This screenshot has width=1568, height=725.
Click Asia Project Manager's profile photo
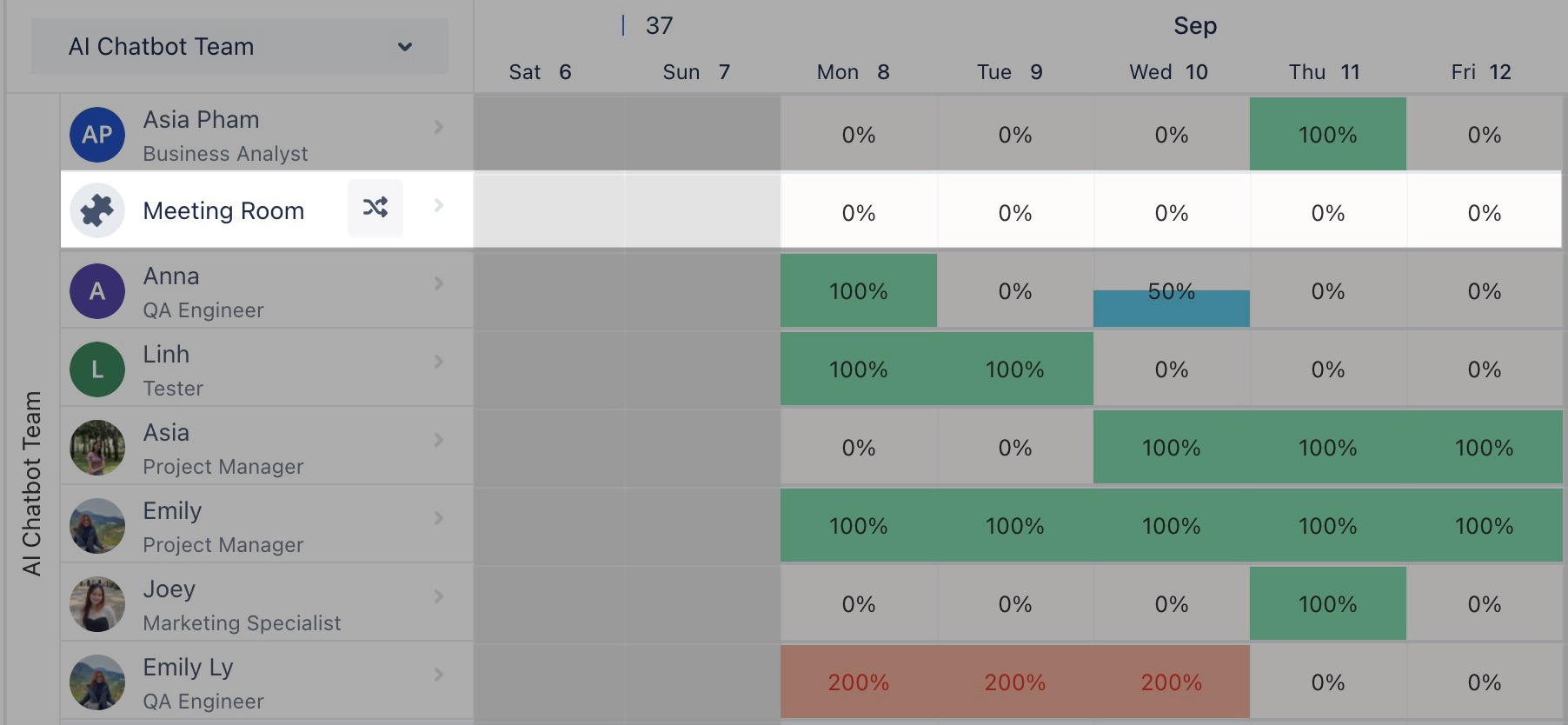click(97, 448)
